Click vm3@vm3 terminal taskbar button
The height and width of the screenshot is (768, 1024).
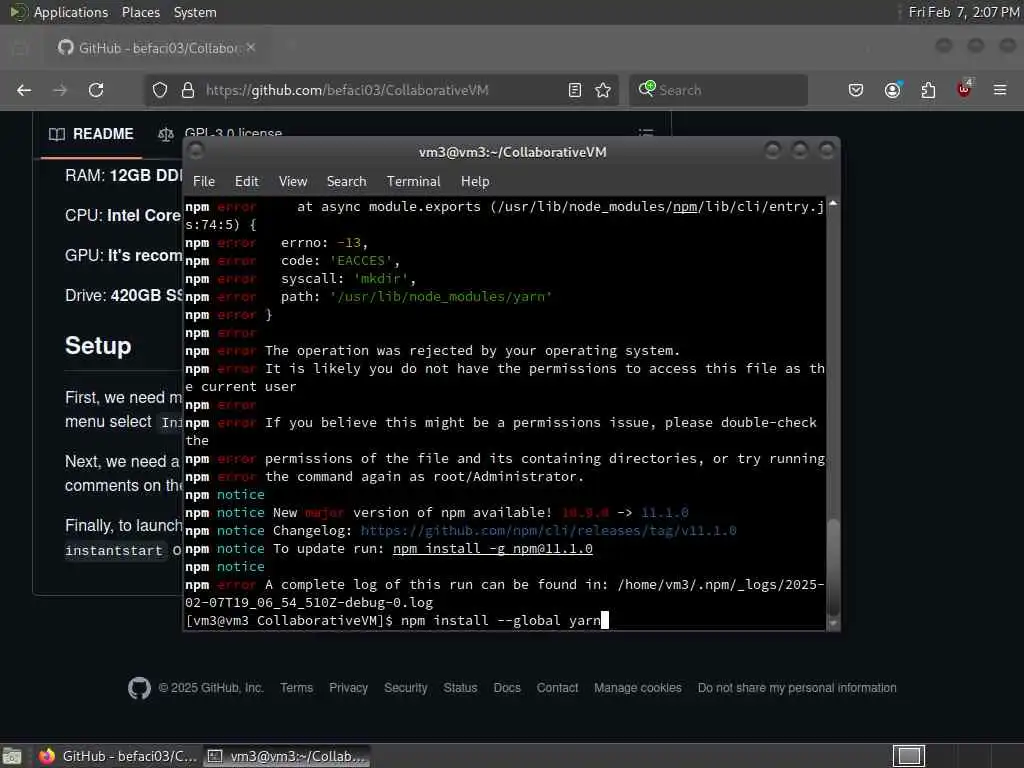point(287,756)
